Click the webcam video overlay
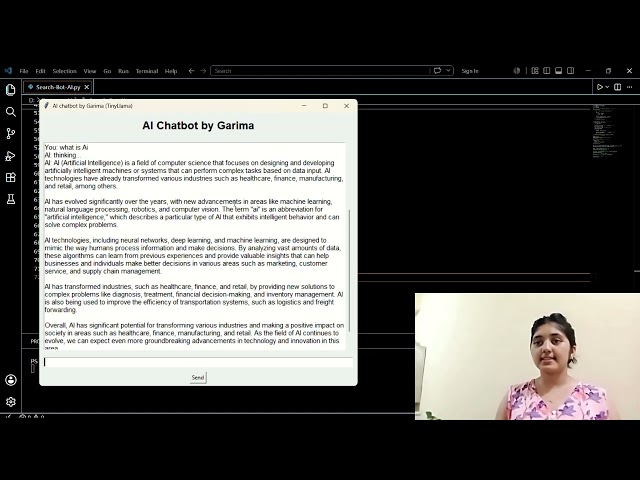Image resolution: width=640 pixels, height=480 pixels. tap(527, 356)
